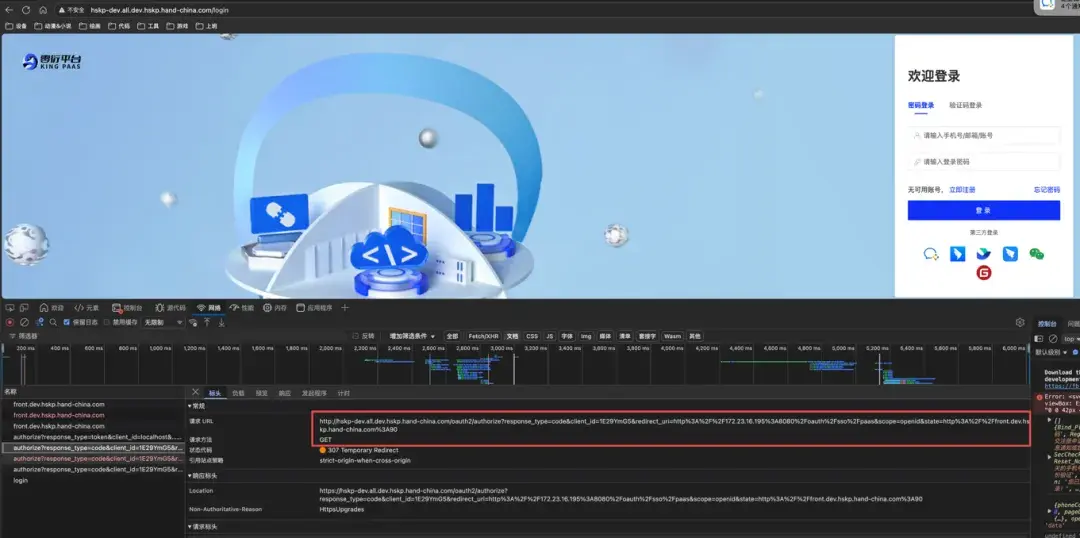Close the request details pane
Image resolution: width=1080 pixels, height=538 pixels.
click(x=195, y=394)
